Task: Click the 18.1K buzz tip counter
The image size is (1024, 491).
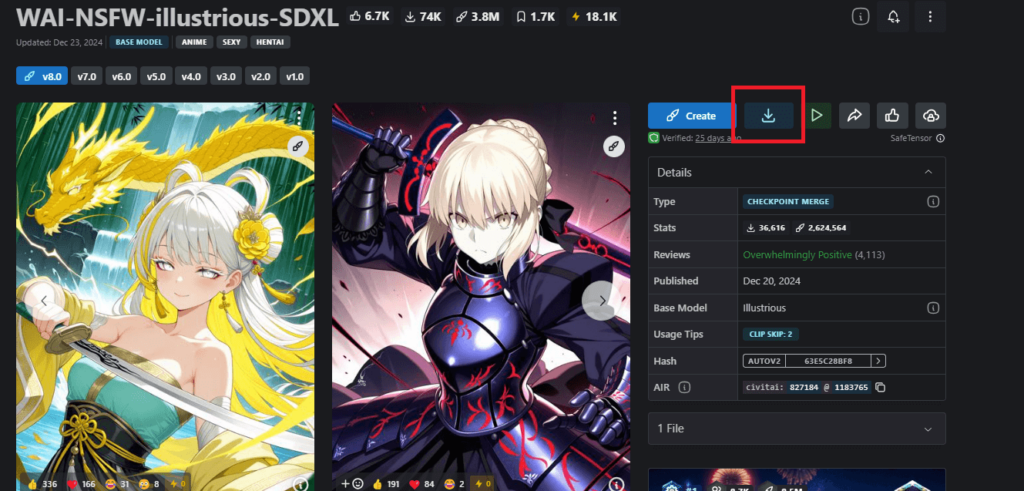Action: click(x=593, y=16)
